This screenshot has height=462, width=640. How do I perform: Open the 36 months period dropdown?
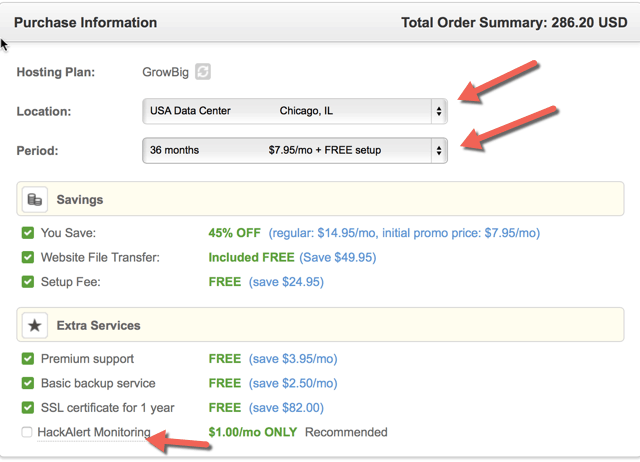click(295, 151)
